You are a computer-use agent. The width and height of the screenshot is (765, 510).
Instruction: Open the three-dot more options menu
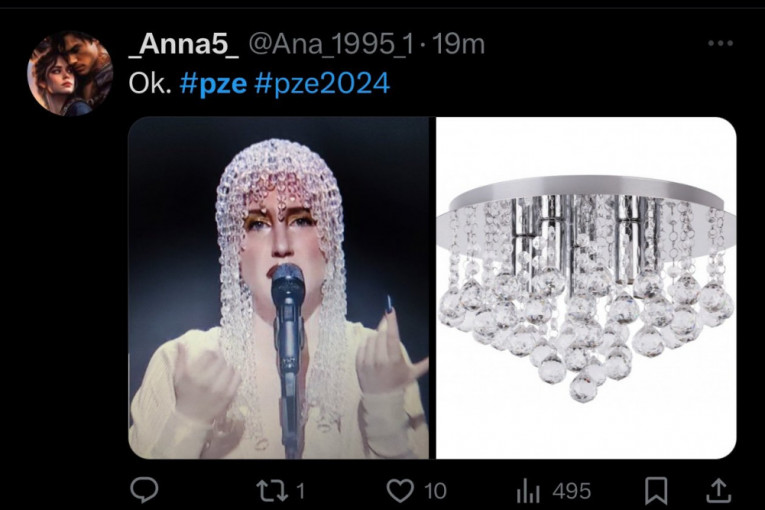point(720,44)
